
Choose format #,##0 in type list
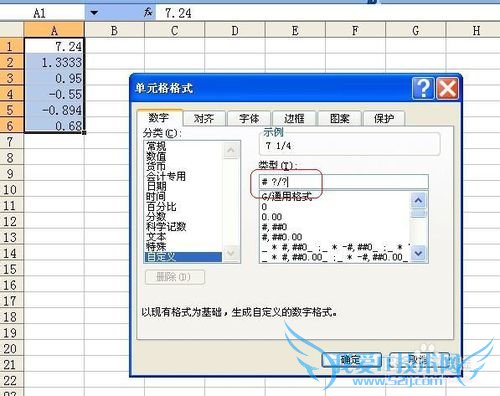coord(335,227)
